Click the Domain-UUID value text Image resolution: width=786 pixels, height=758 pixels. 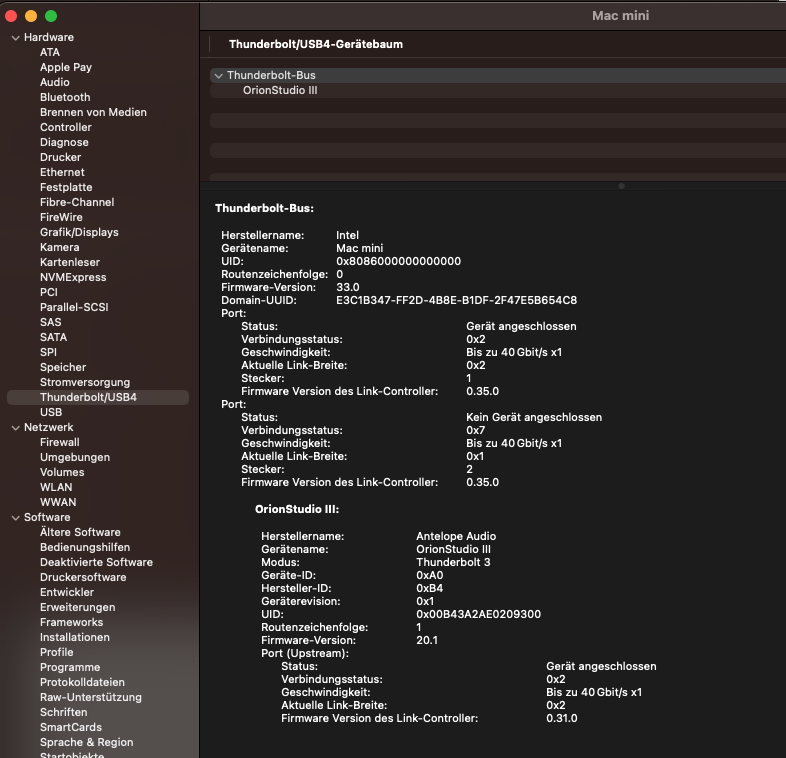(456, 300)
